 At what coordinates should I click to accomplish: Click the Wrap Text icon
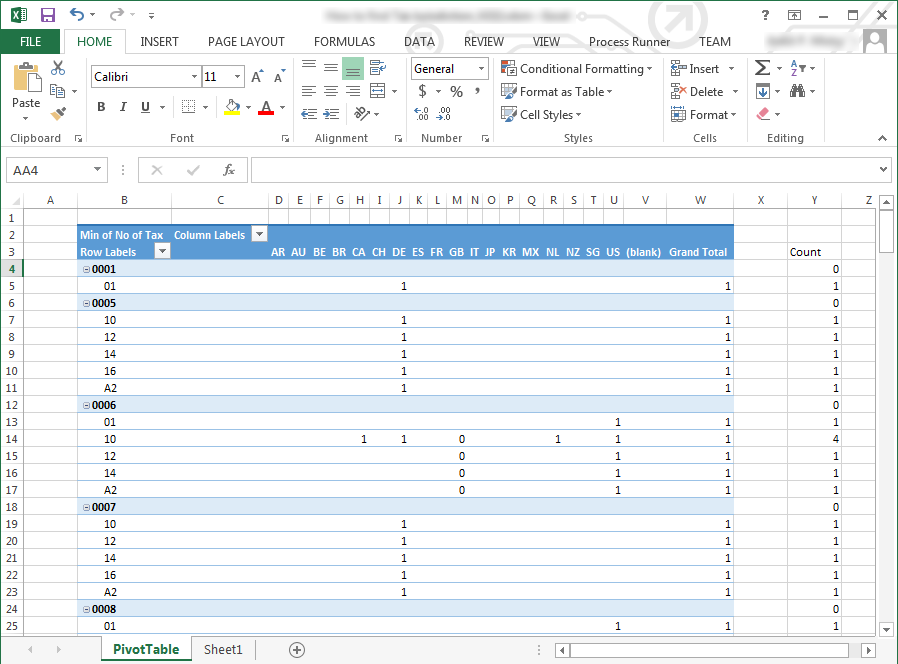pos(377,68)
